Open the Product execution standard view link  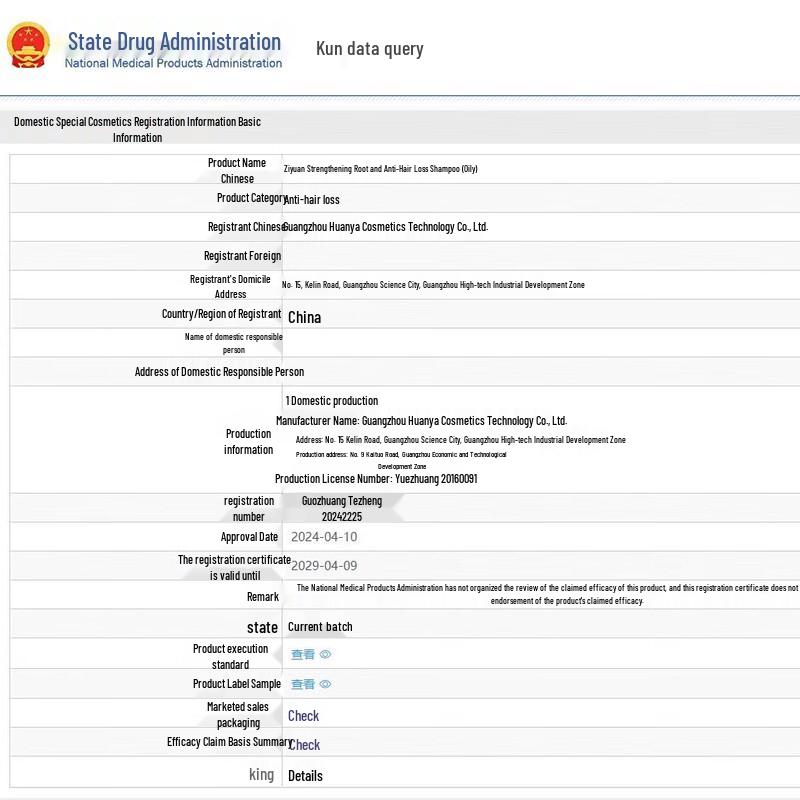click(x=303, y=654)
